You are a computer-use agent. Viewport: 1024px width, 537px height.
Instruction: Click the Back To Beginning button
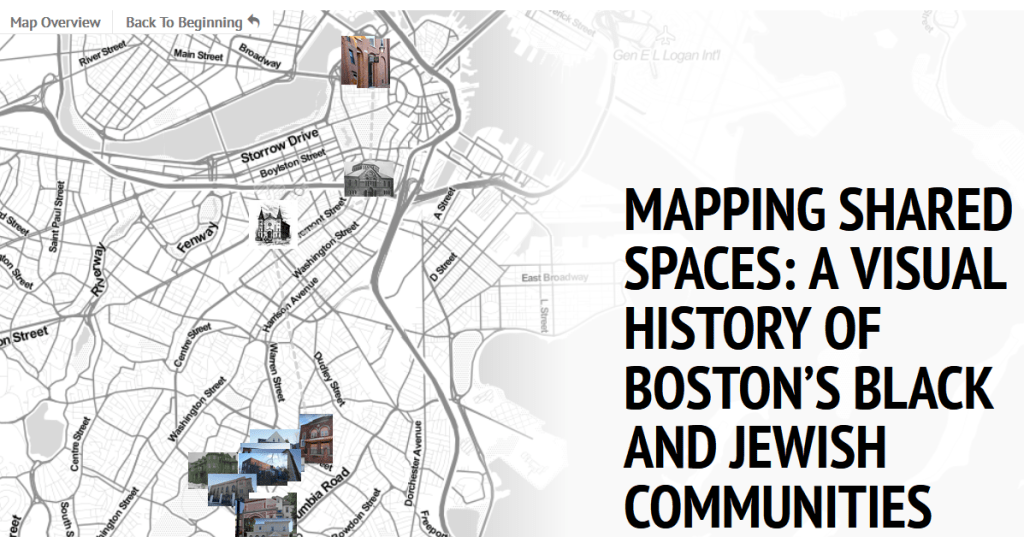184,22
